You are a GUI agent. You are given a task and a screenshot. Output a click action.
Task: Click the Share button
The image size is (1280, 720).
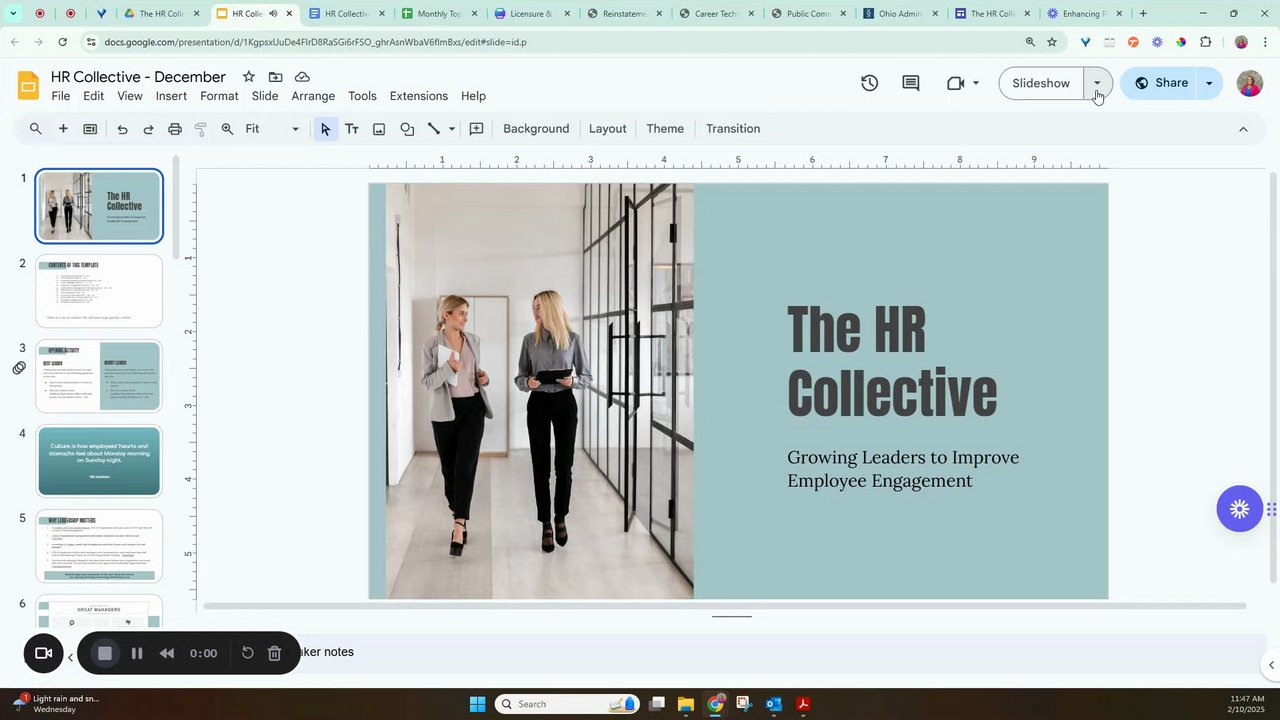click(1159, 83)
